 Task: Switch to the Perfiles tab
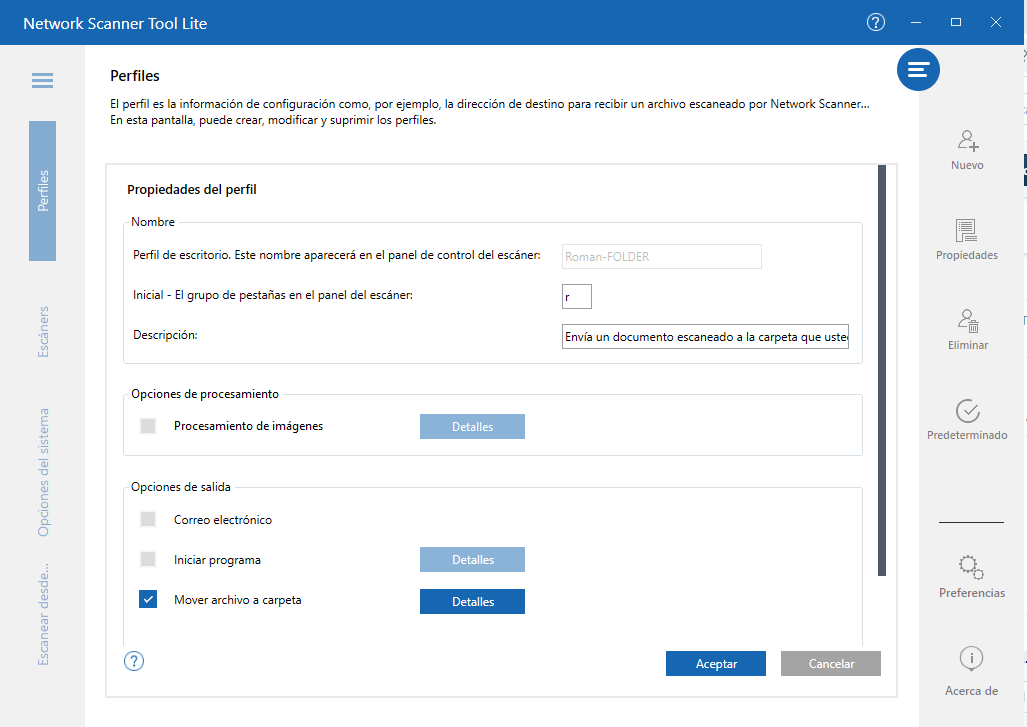[43, 191]
